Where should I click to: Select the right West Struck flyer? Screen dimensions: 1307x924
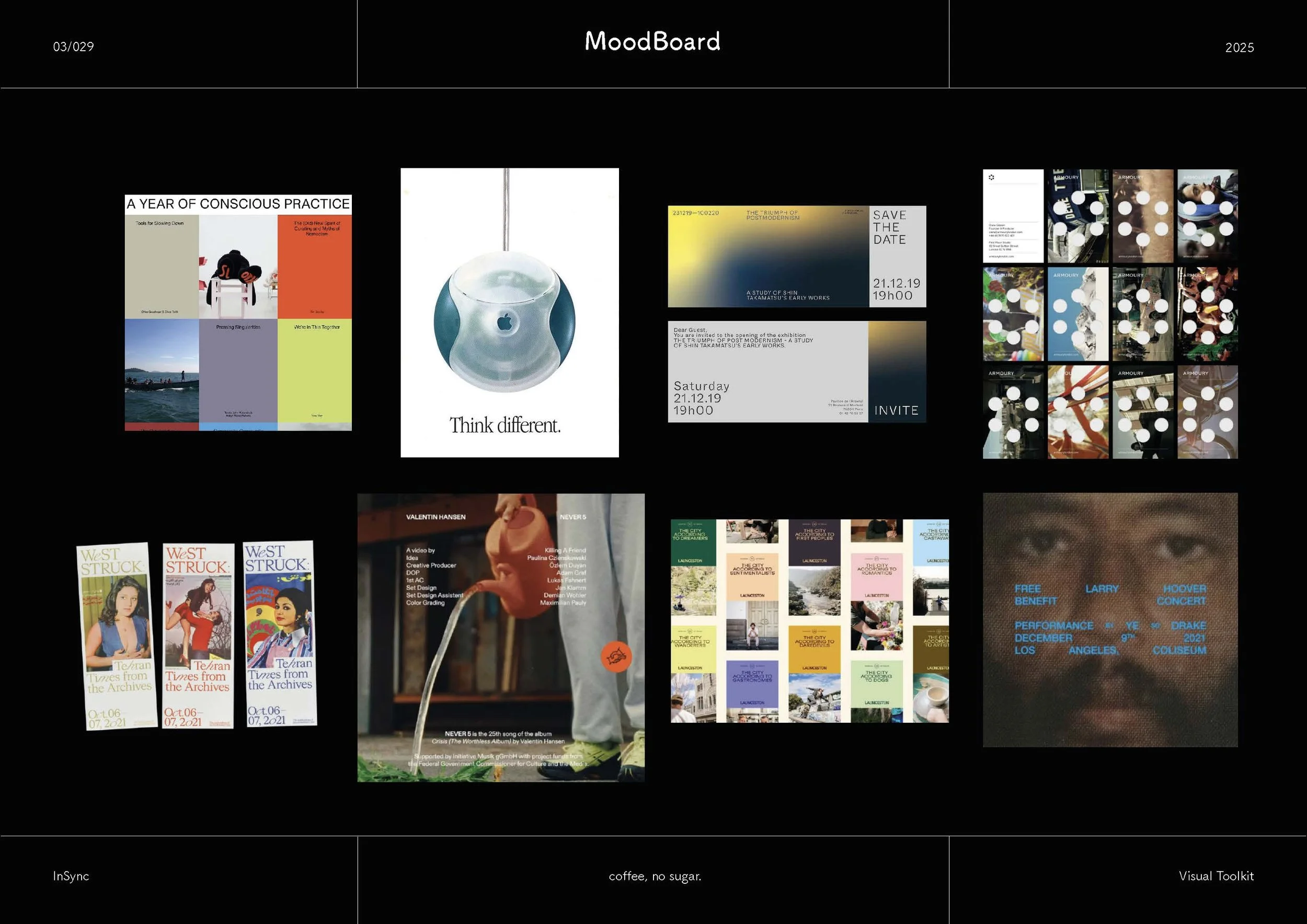280,633
